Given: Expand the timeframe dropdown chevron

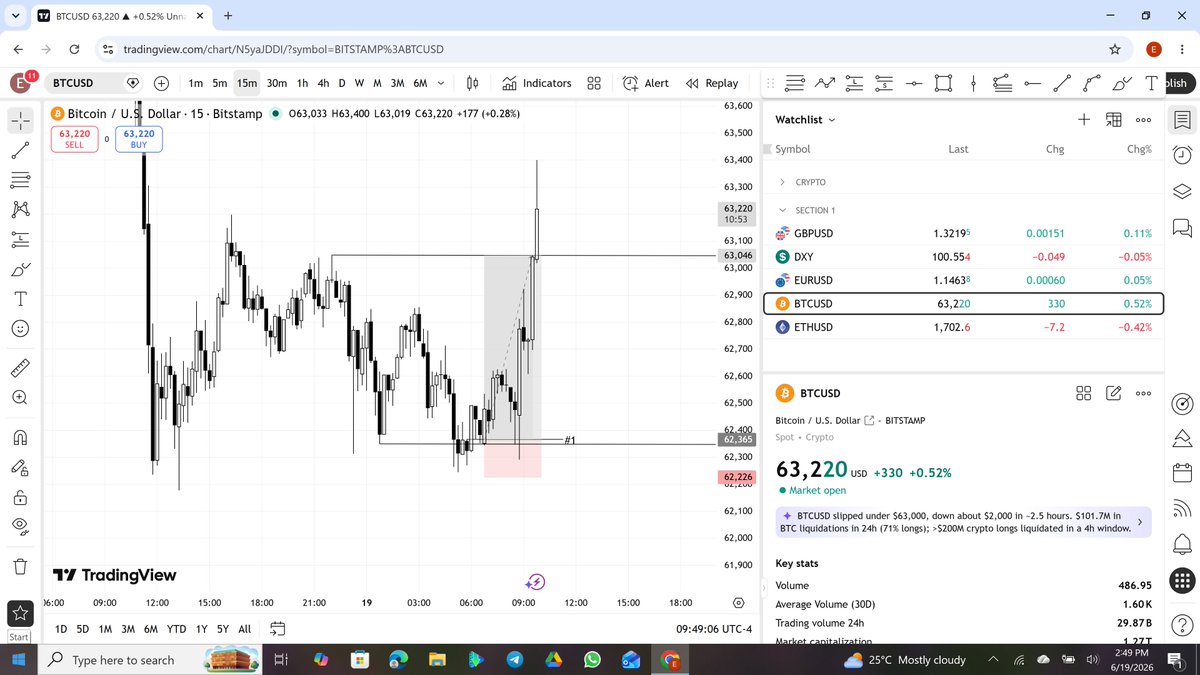Looking at the screenshot, I should point(441,83).
